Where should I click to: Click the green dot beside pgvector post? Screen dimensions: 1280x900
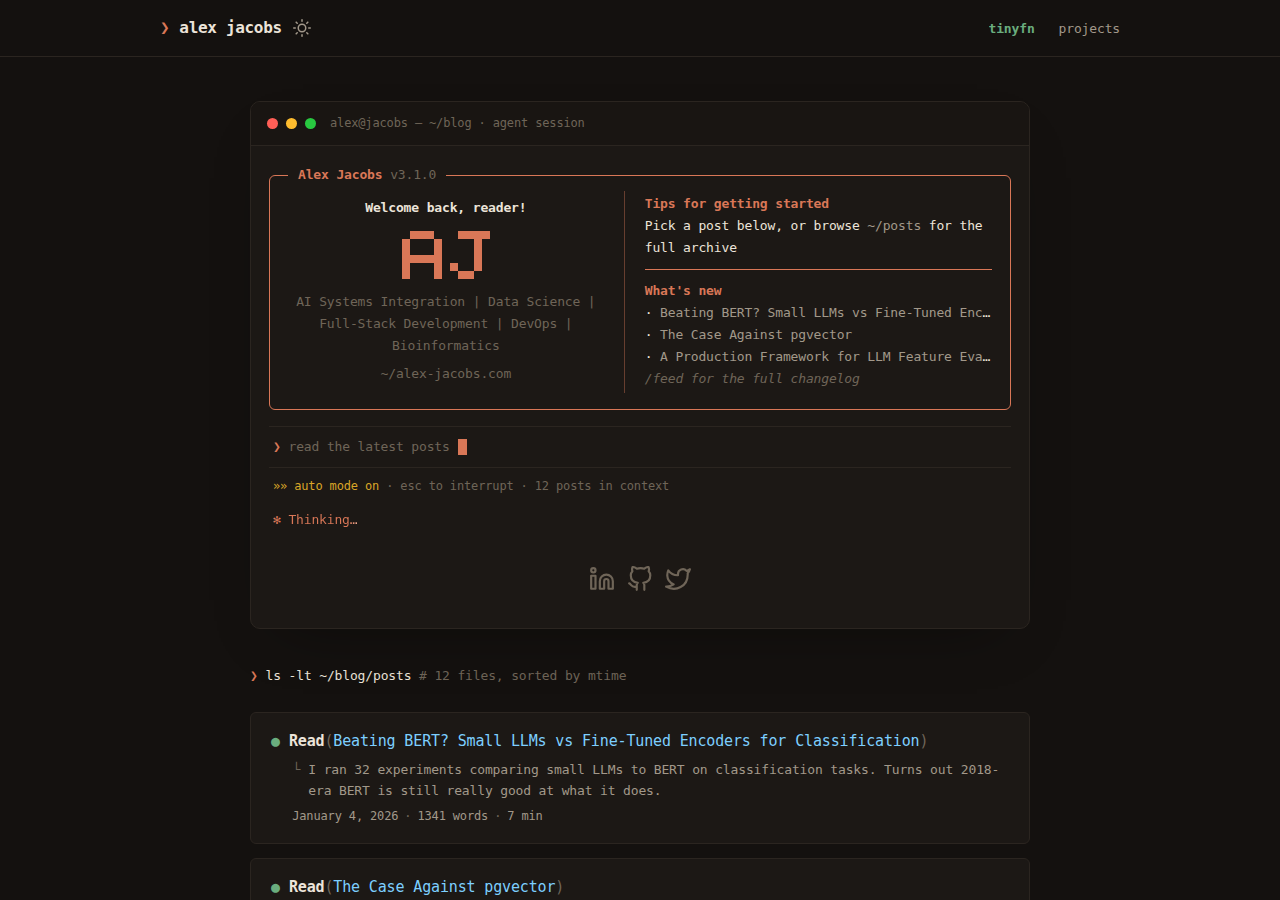point(275,888)
